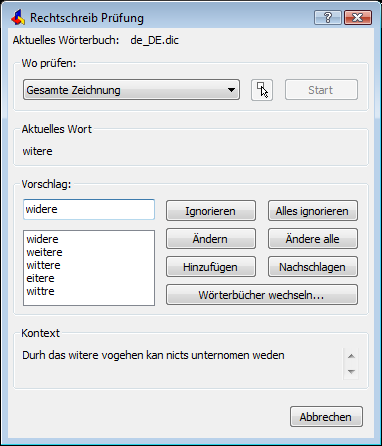Select suggestion weitere in list
Screen dimensions: 382x446
pos(44,252)
